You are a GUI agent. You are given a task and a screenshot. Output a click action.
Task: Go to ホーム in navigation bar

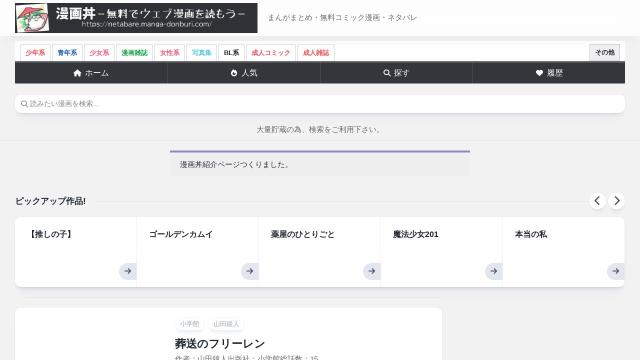point(91,73)
